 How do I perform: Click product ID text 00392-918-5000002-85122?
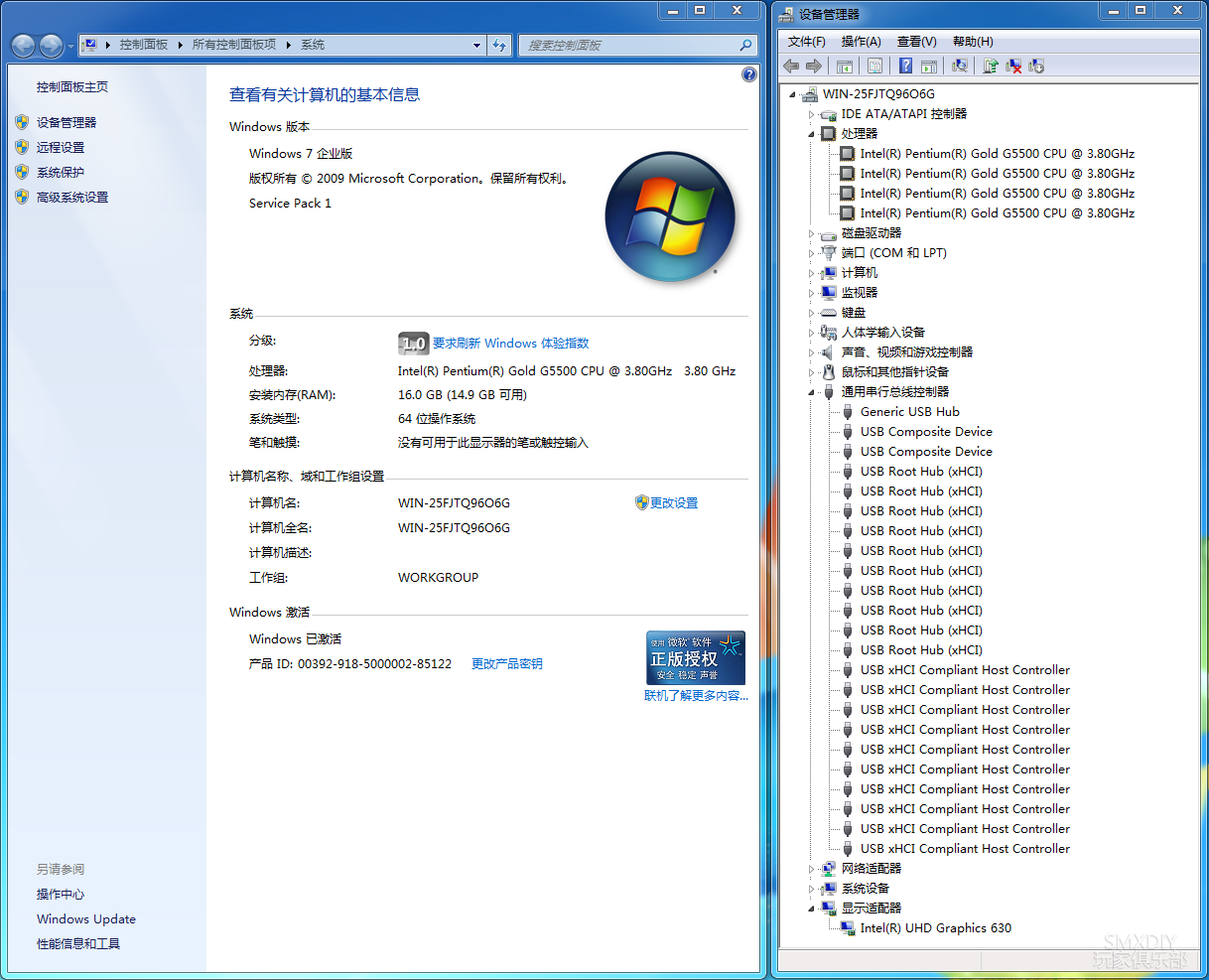[374, 664]
